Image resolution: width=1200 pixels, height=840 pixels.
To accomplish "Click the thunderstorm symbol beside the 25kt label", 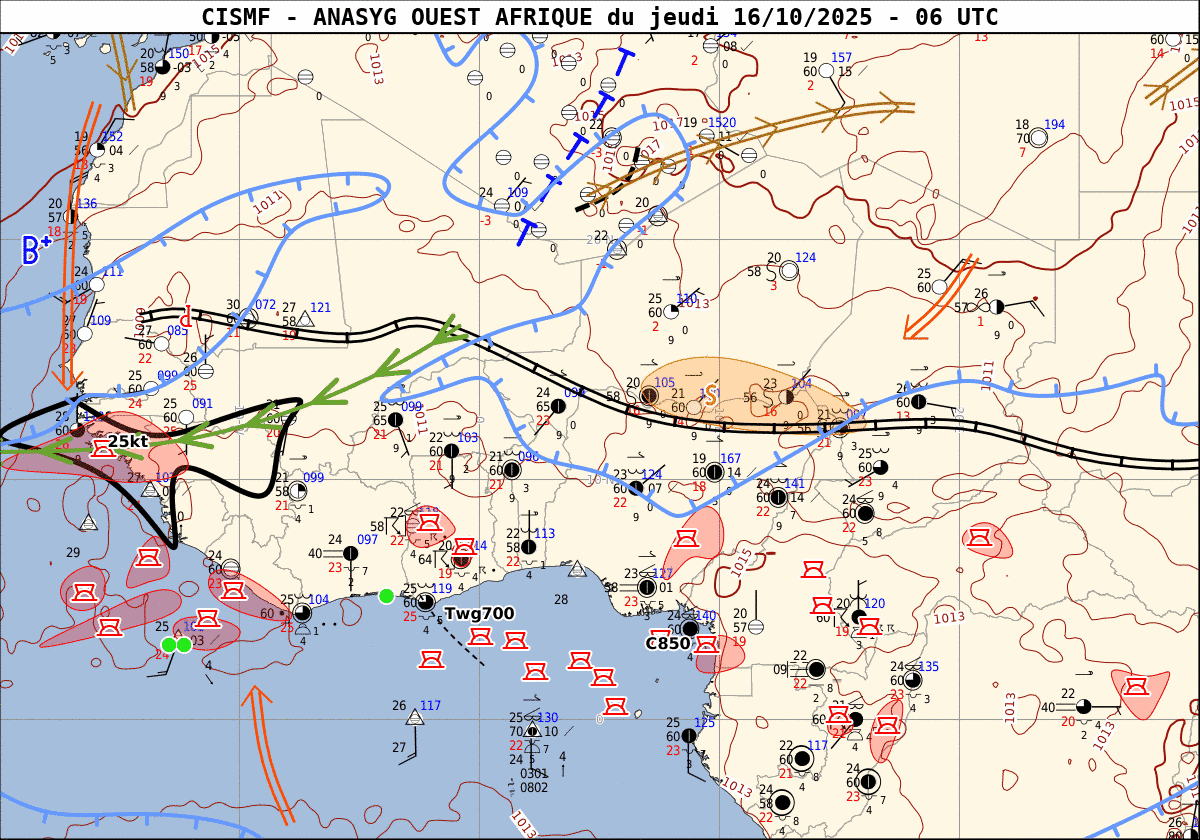I will click(x=103, y=449).
